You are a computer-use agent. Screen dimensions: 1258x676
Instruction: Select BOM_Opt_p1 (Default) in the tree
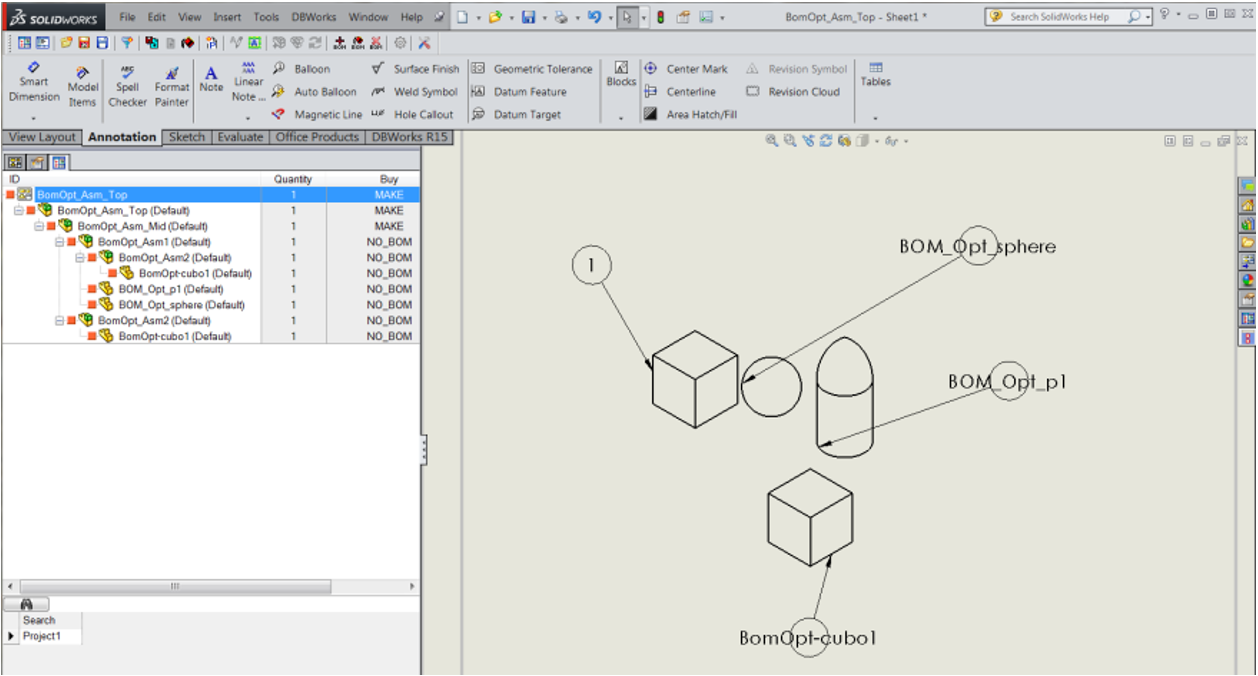(170, 289)
